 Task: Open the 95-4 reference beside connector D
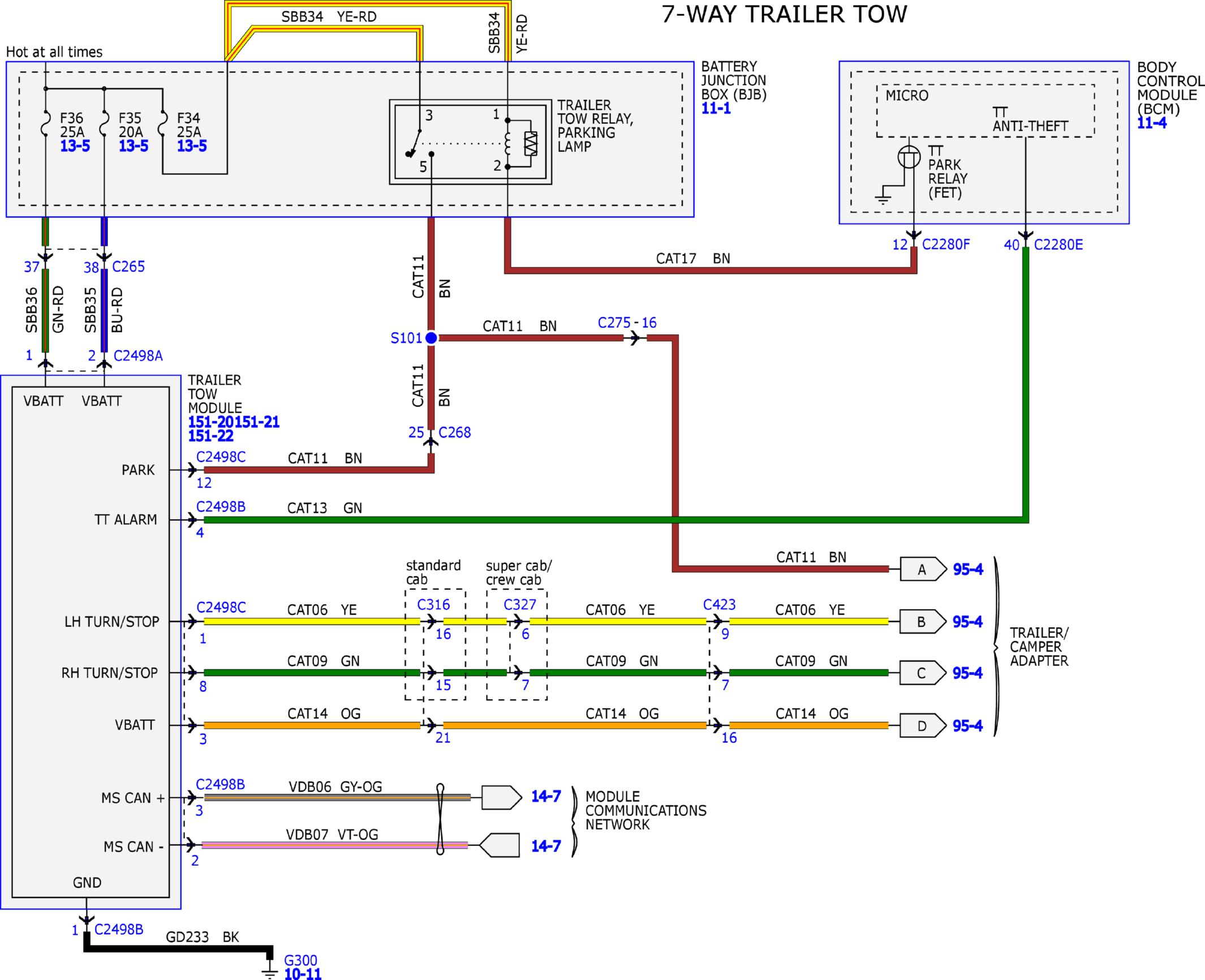(968, 726)
